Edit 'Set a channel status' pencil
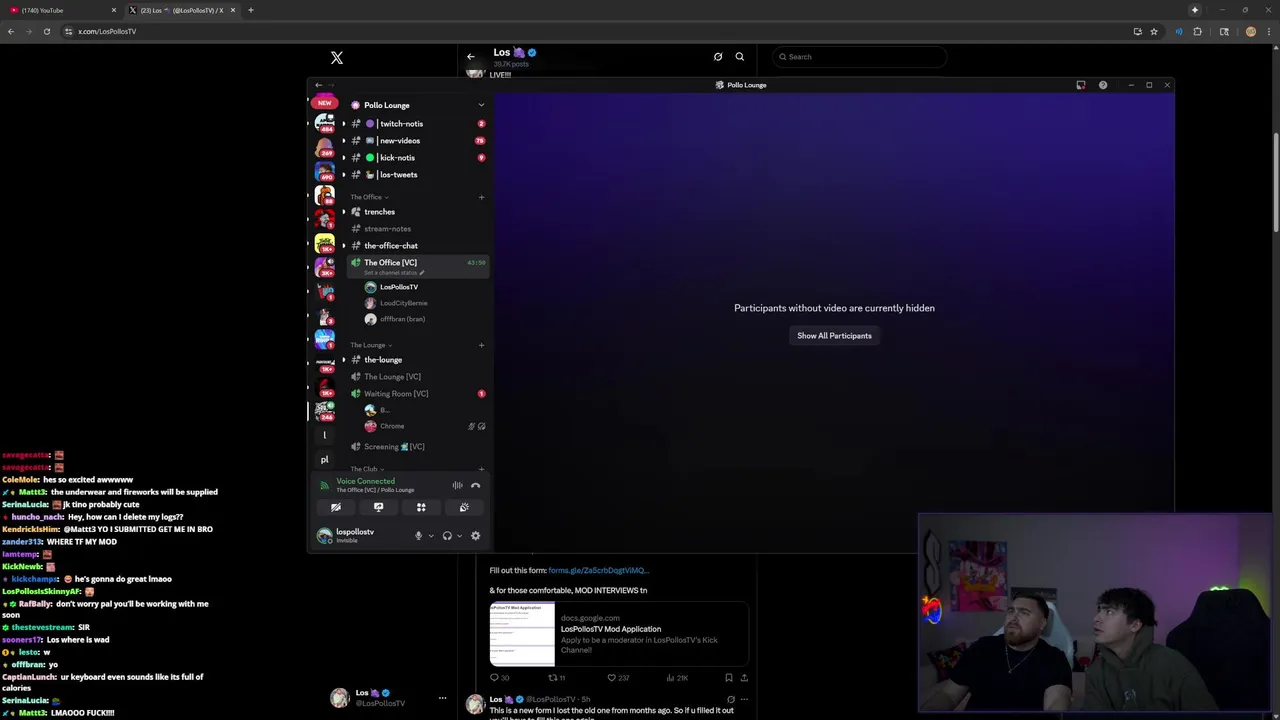Screen dimensions: 1280x720 coord(422,273)
